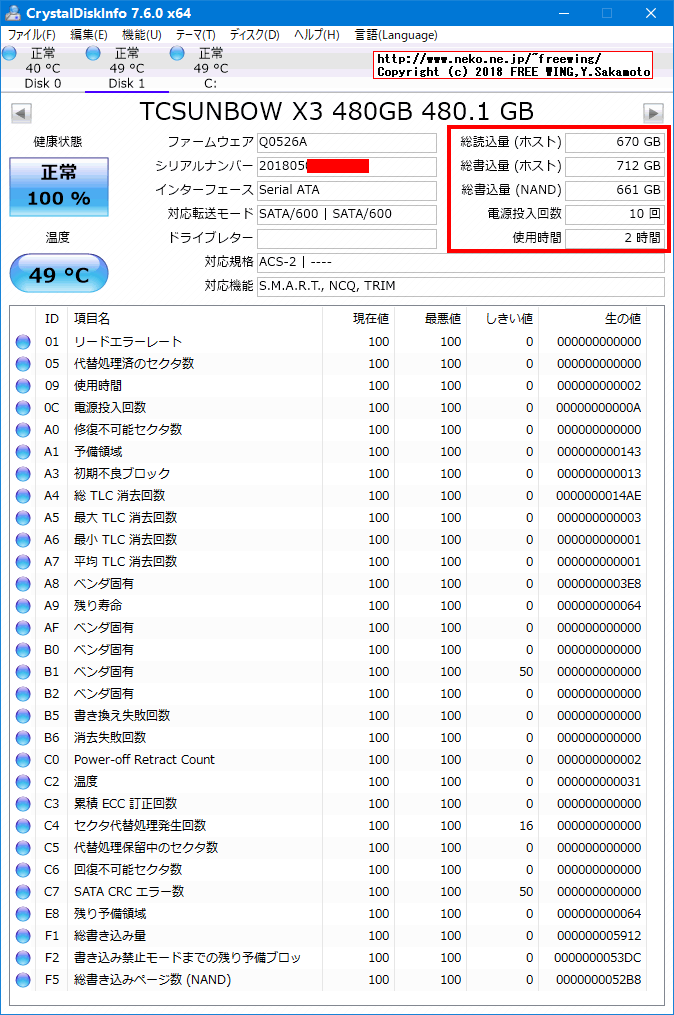Click the status orb above Disk 1
This screenshot has width=674, height=1015.
pos(93,54)
